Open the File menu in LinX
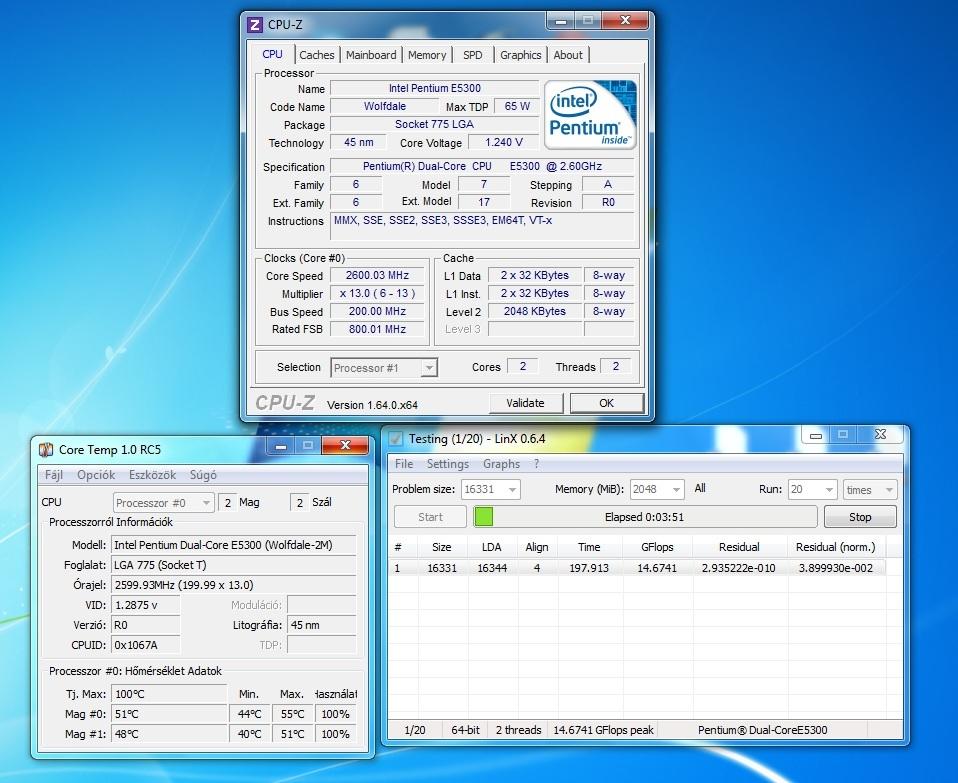The width and height of the screenshot is (958, 783). 404,464
